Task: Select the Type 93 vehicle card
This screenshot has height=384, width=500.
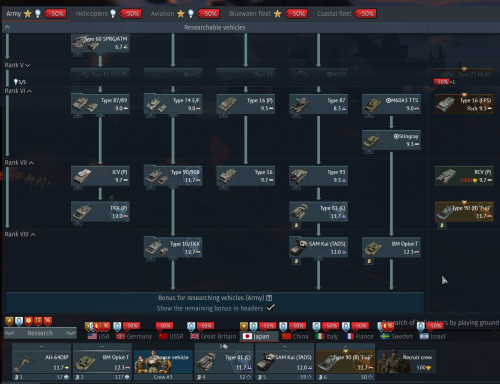Action: pos(318,175)
